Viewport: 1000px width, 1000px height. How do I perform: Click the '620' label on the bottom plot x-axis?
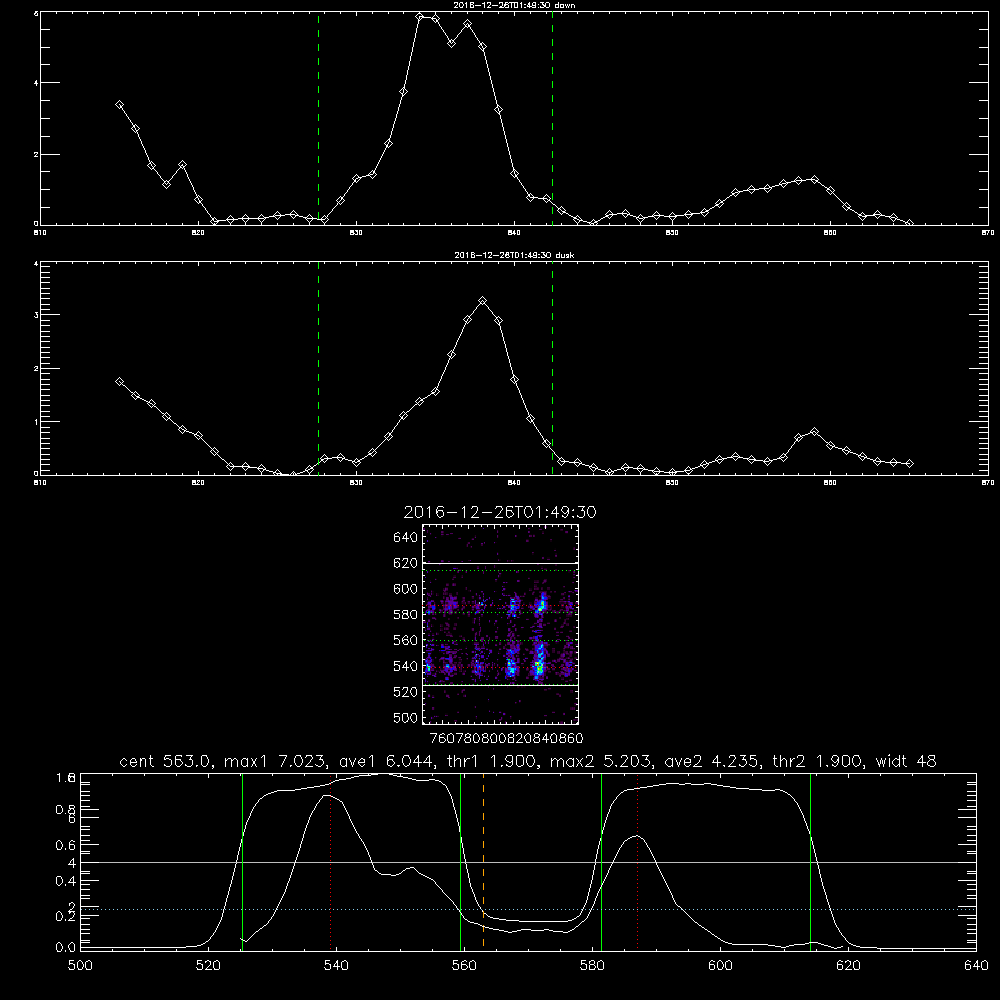(x=848, y=966)
